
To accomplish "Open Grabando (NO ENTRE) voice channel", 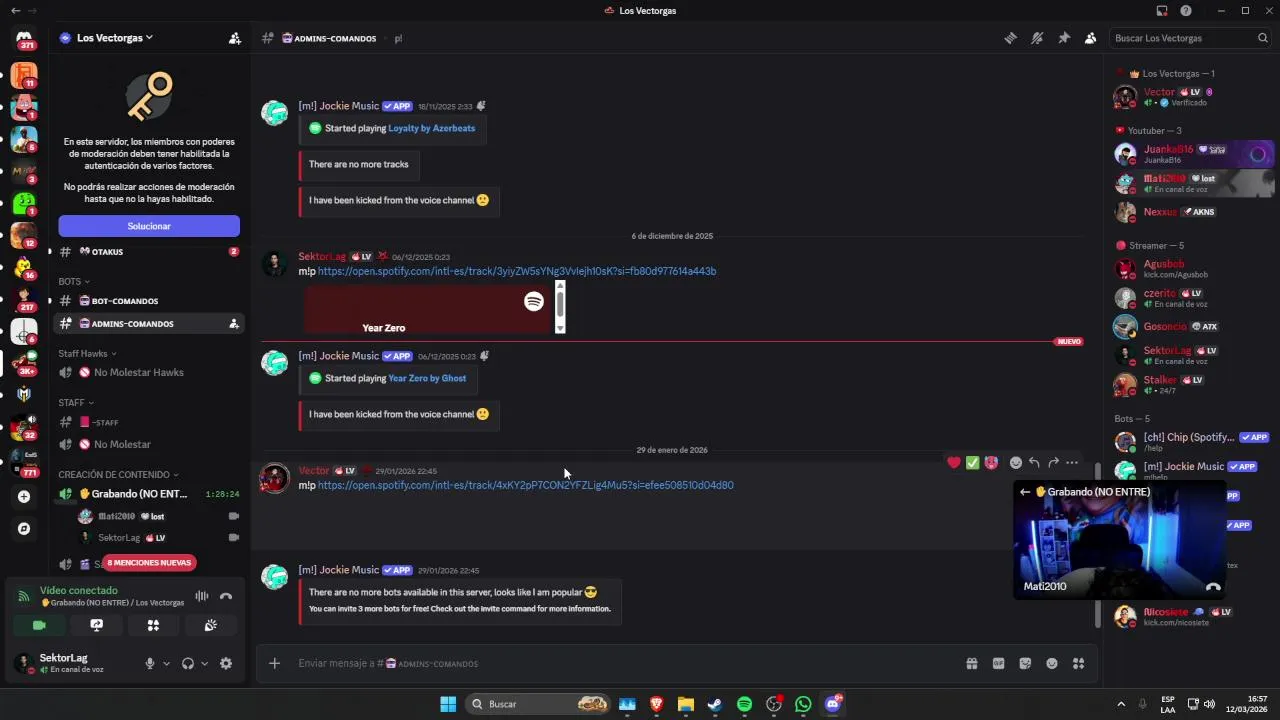I will (149, 494).
